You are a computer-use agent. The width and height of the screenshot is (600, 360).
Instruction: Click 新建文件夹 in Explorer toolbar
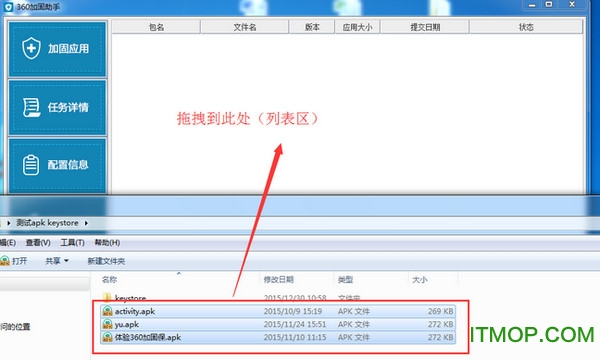pos(106,261)
